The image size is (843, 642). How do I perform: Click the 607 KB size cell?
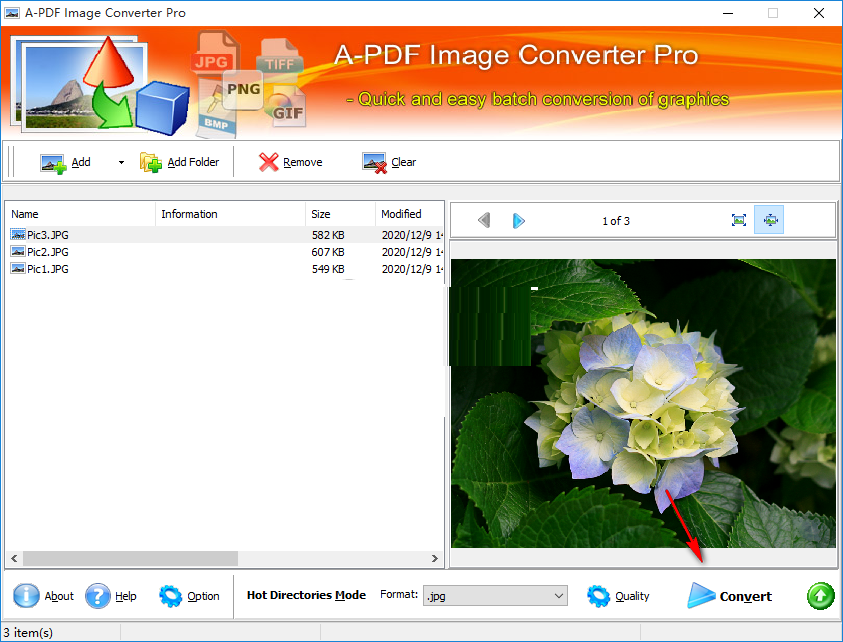[x=328, y=252]
